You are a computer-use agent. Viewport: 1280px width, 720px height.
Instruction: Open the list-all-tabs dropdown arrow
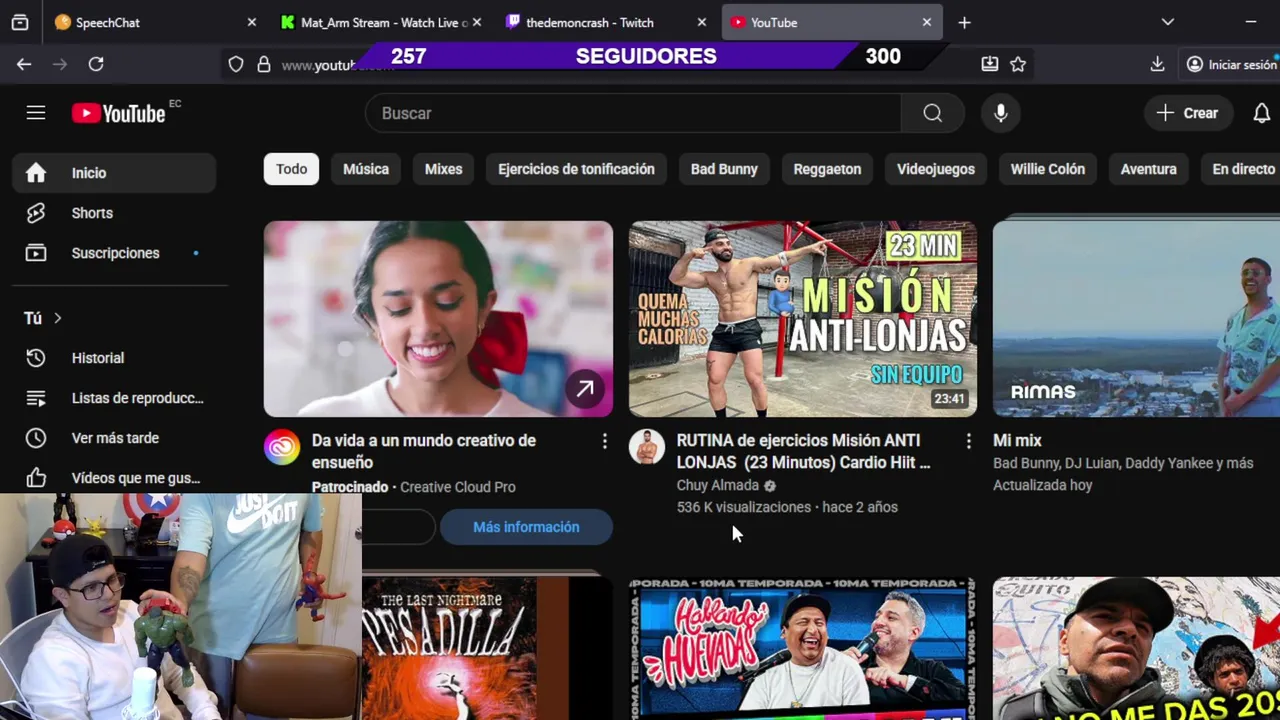click(x=1167, y=22)
